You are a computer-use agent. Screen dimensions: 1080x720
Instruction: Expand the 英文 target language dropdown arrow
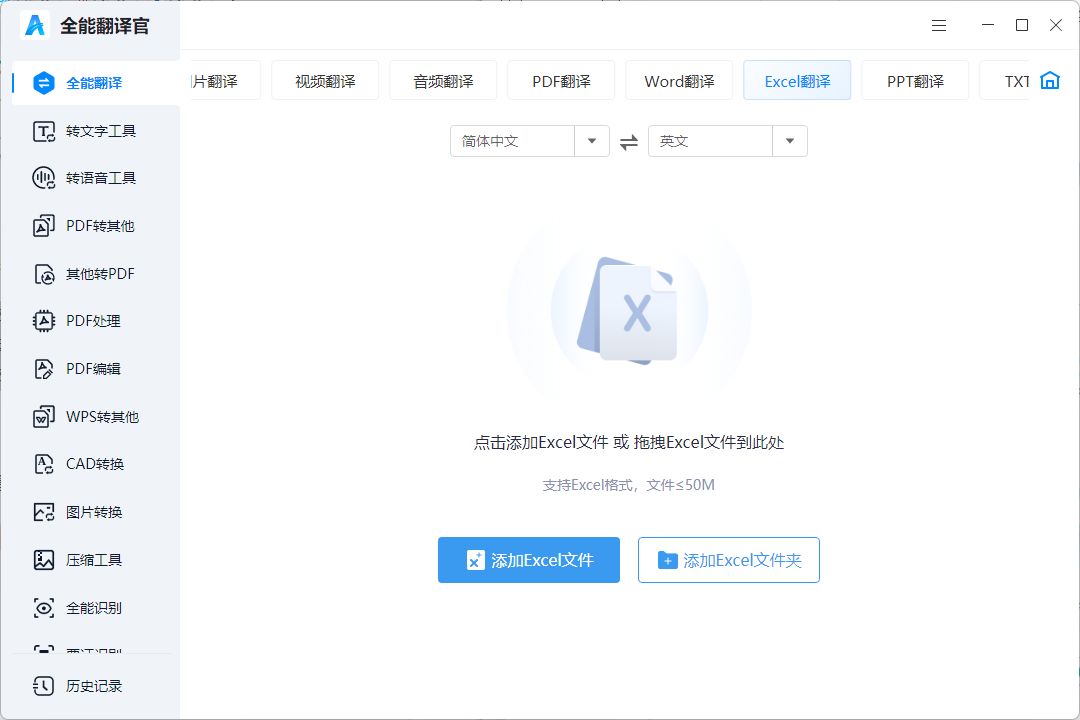coord(790,141)
